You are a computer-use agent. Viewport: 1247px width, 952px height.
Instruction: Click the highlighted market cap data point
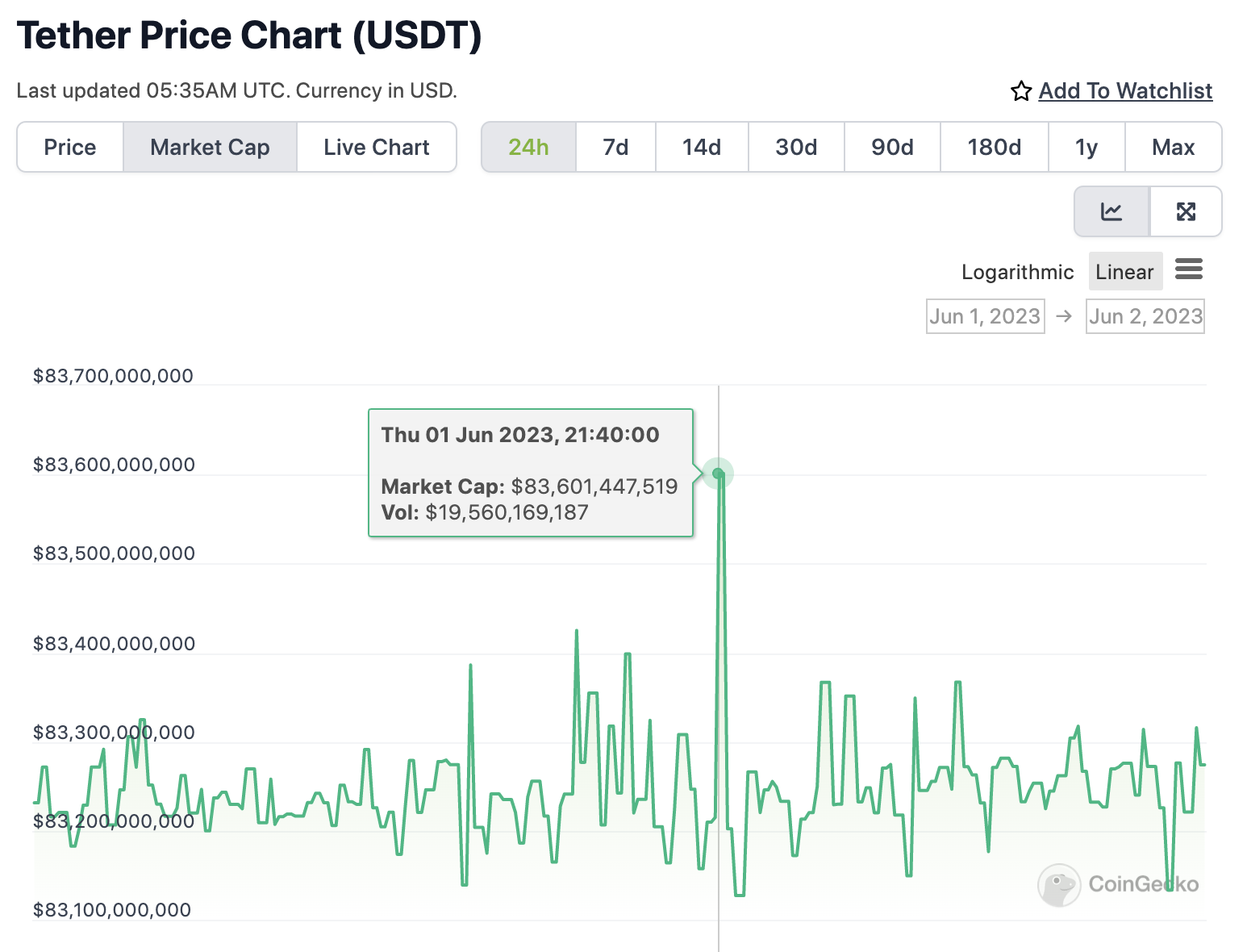point(718,474)
